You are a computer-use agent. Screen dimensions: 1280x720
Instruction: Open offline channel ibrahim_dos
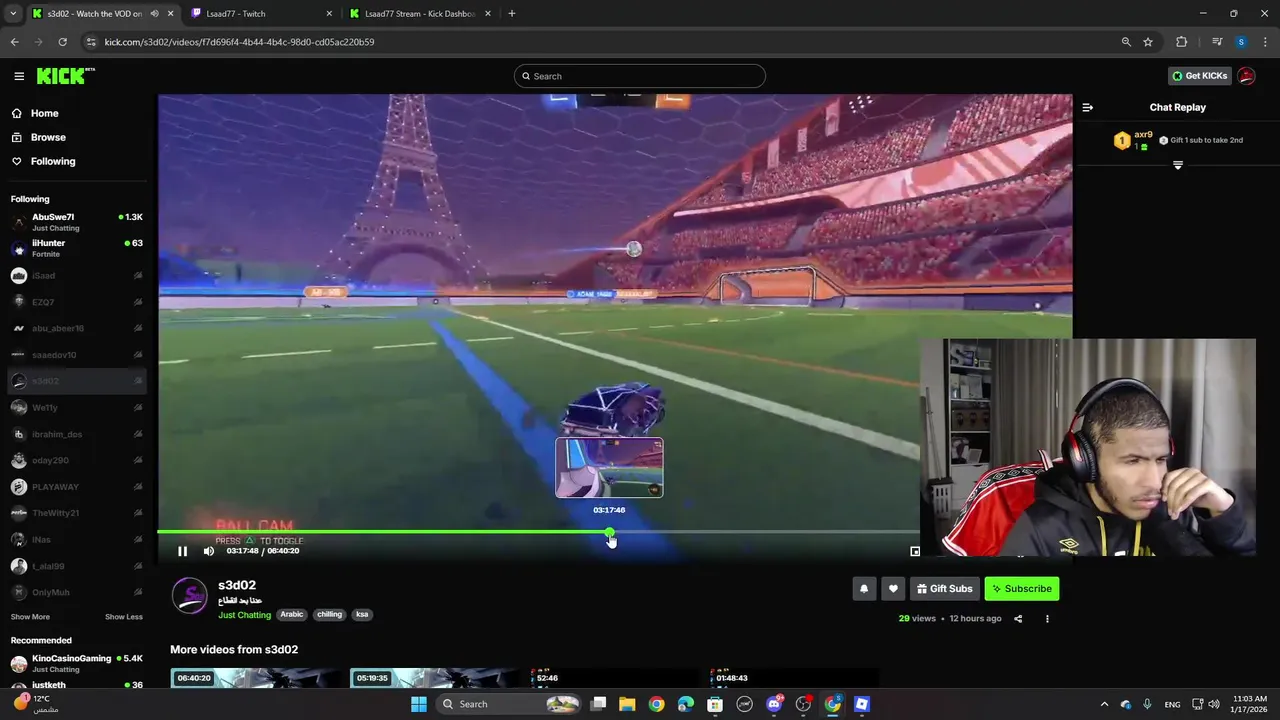pos(77,434)
